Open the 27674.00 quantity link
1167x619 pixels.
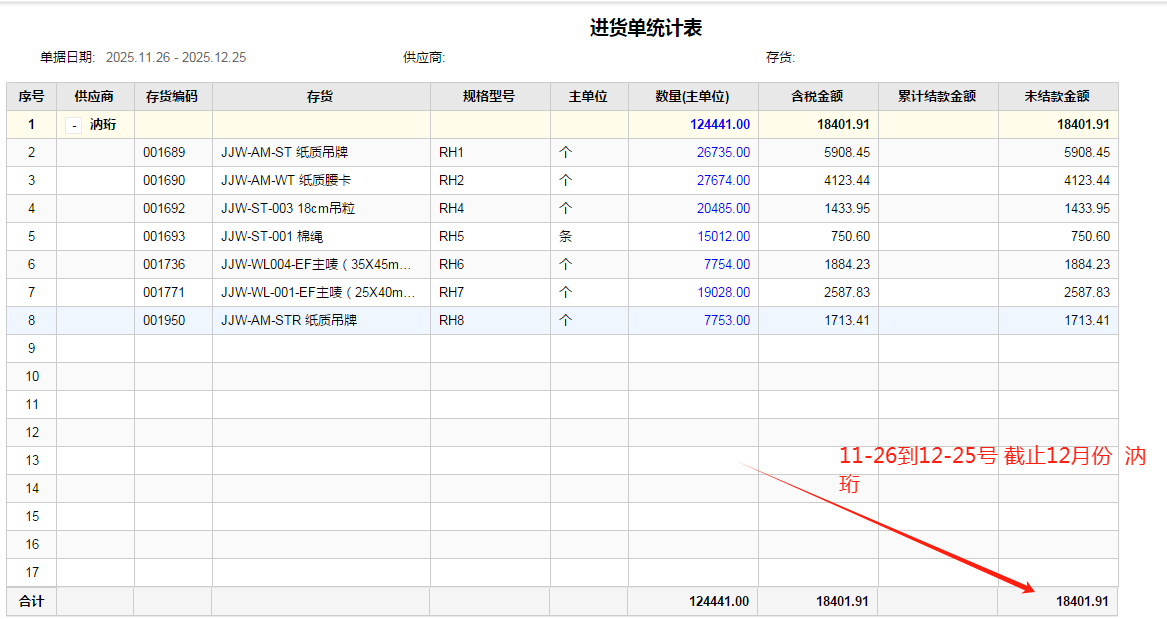723,181
